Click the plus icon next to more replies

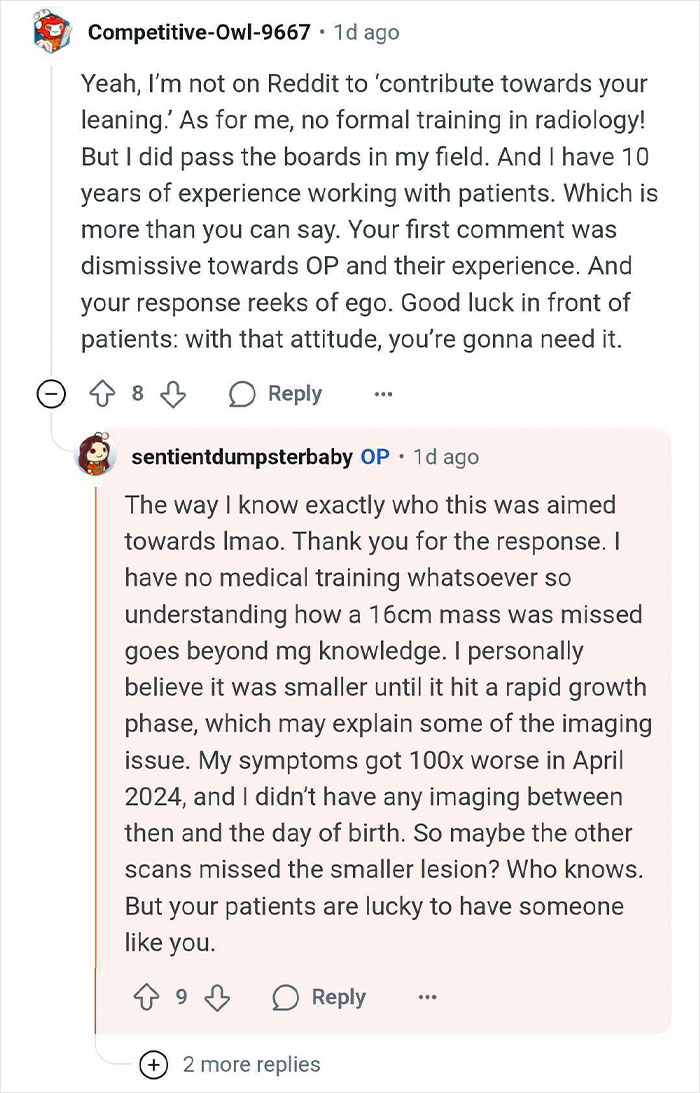click(x=154, y=1066)
